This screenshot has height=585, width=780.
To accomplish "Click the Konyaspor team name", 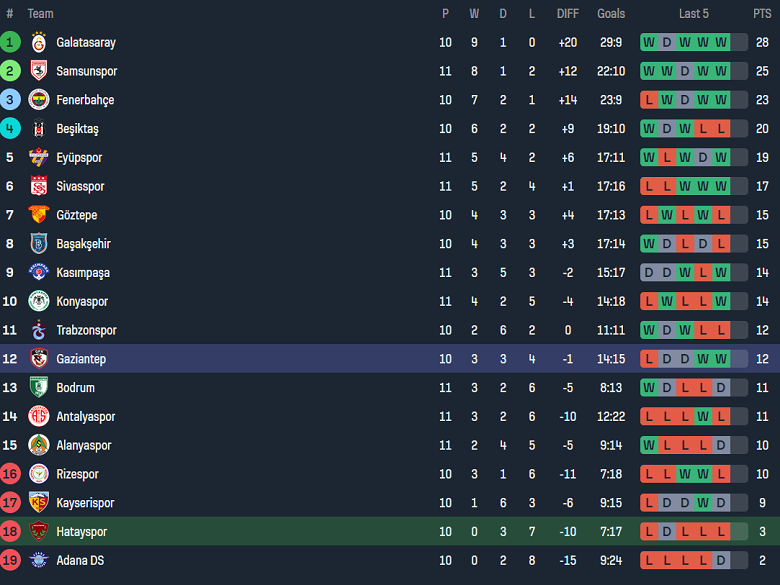I will 82,302.
